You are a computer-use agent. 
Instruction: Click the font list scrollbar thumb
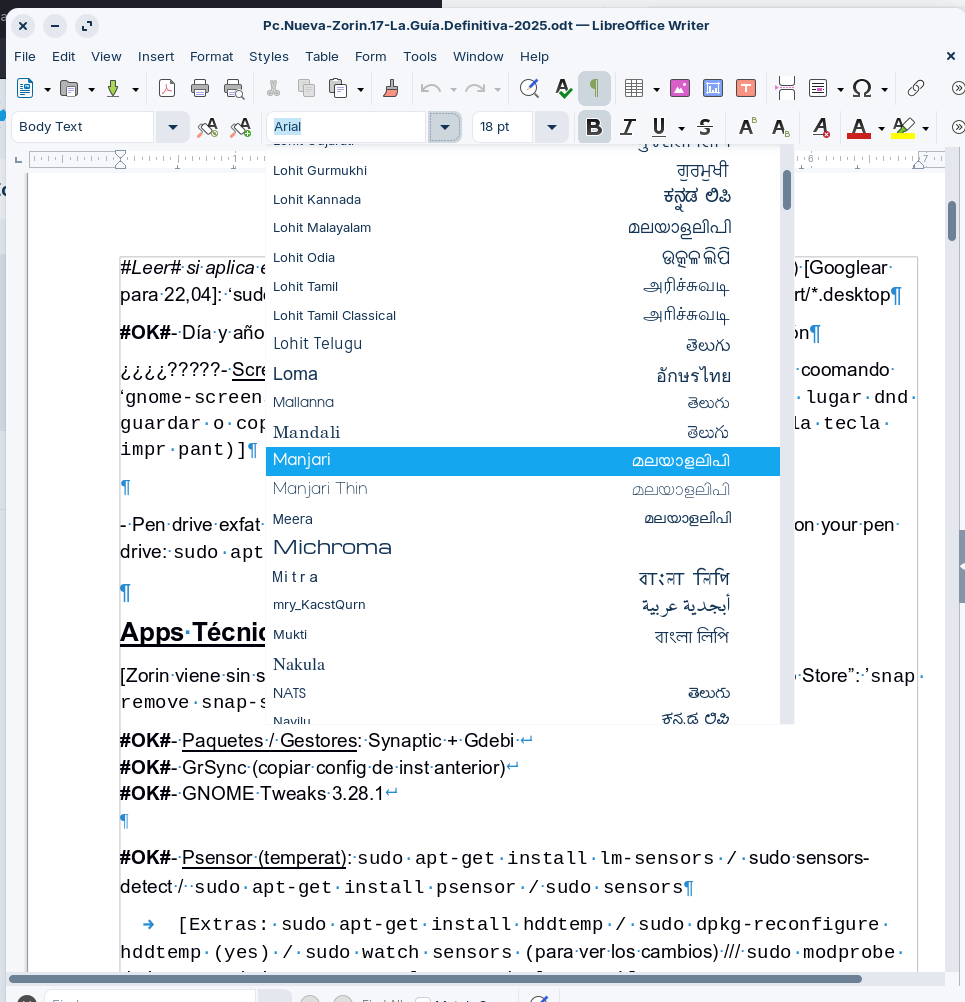click(787, 190)
